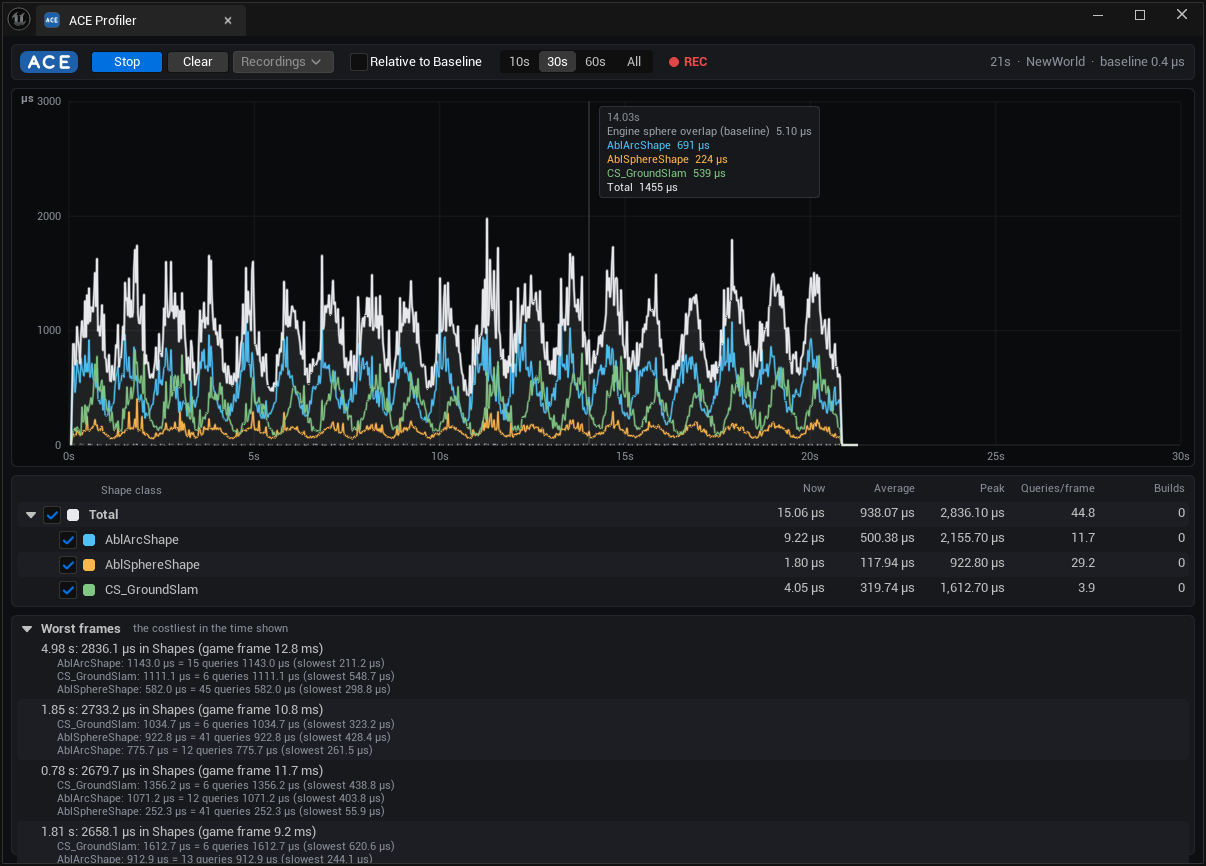
Task: Collapse the Worst frames section
Action: 27,629
